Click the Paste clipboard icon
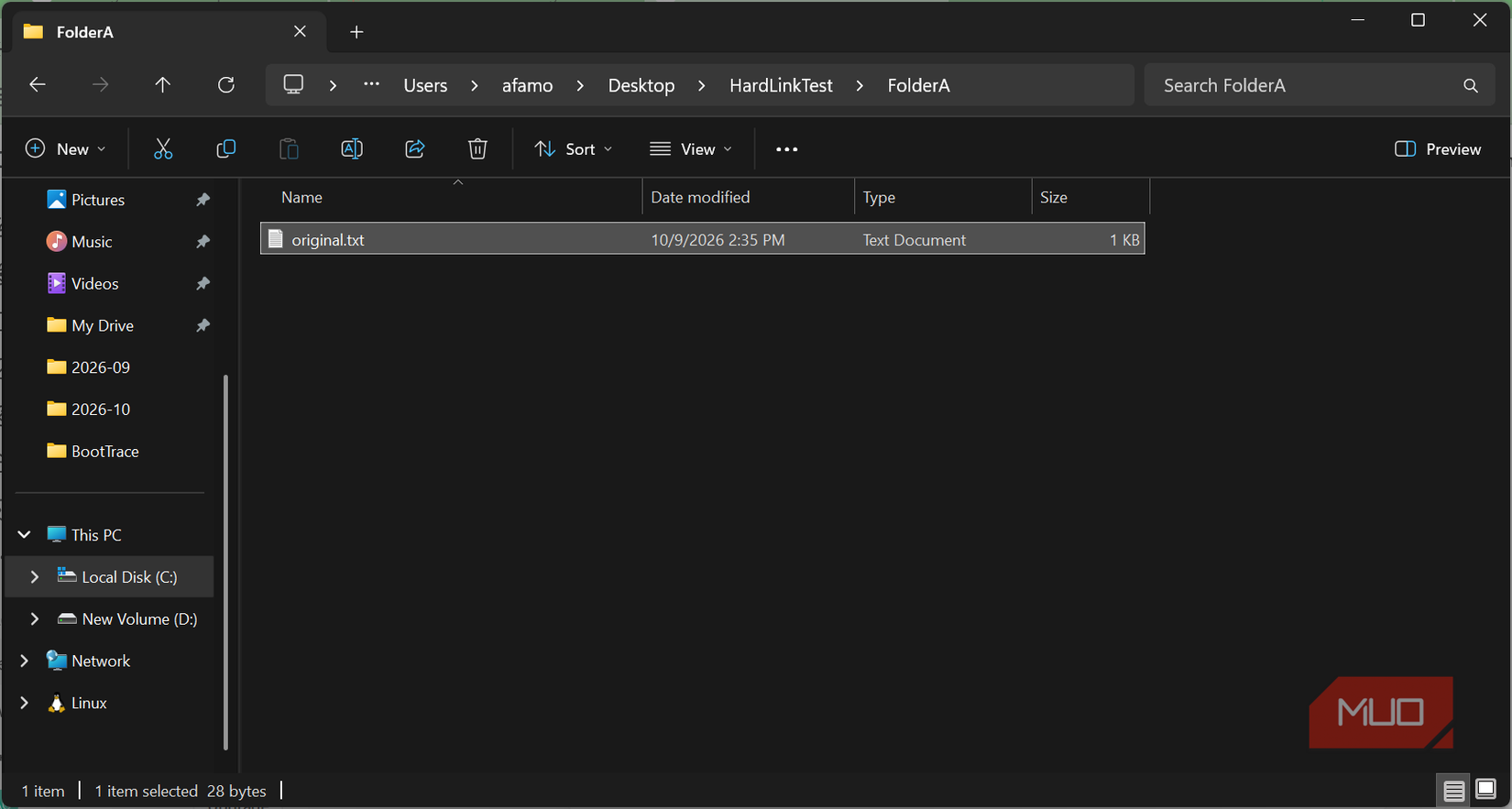The width and height of the screenshot is (1512, 809). [x=289, y=149]
